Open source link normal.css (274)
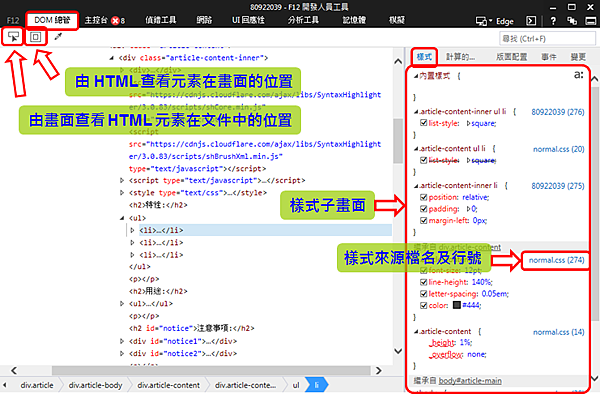Viewport: 600px width, 394px height. 556,260
